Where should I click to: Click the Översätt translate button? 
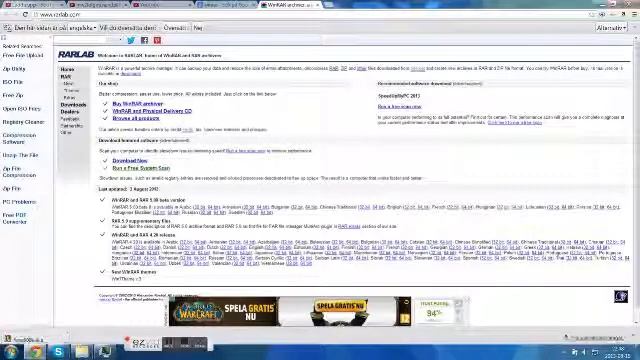(175, 28)
